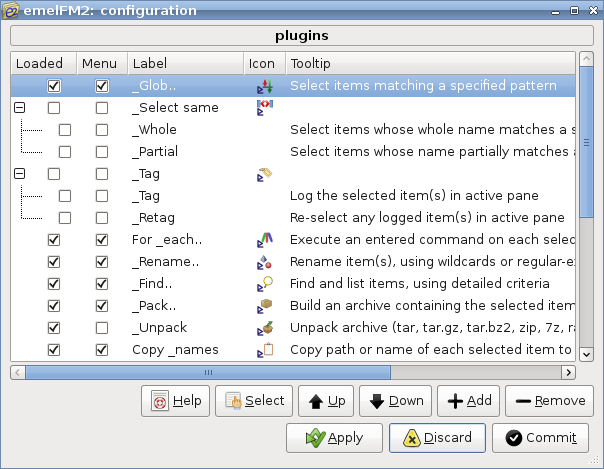Image resolution: width=604 pixels, height=469 pixels.
Task: Toggle Menu checkbox for _Unpack
Action: tap(102, 328)
